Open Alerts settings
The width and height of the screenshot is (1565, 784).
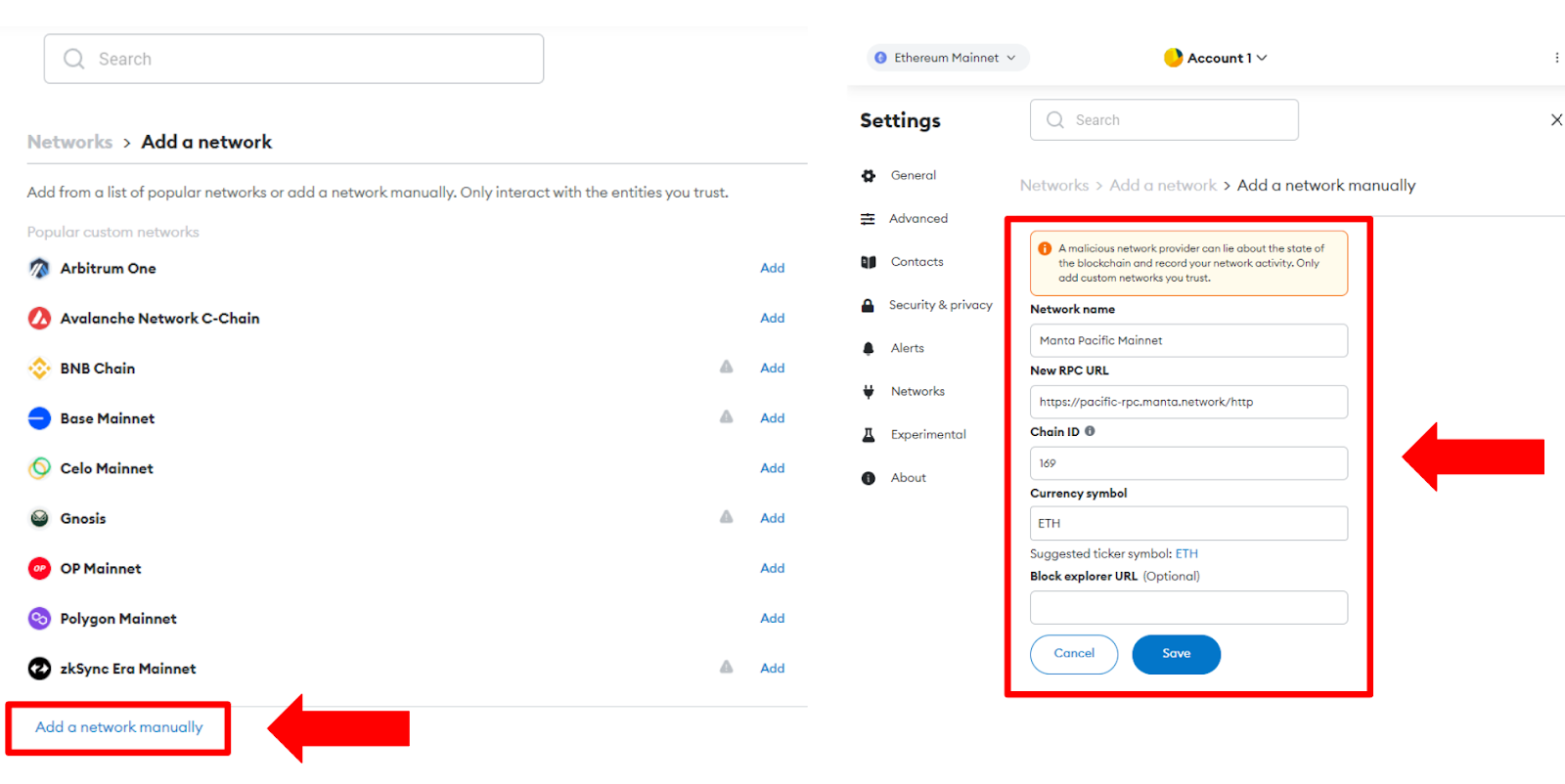[908, 348]
